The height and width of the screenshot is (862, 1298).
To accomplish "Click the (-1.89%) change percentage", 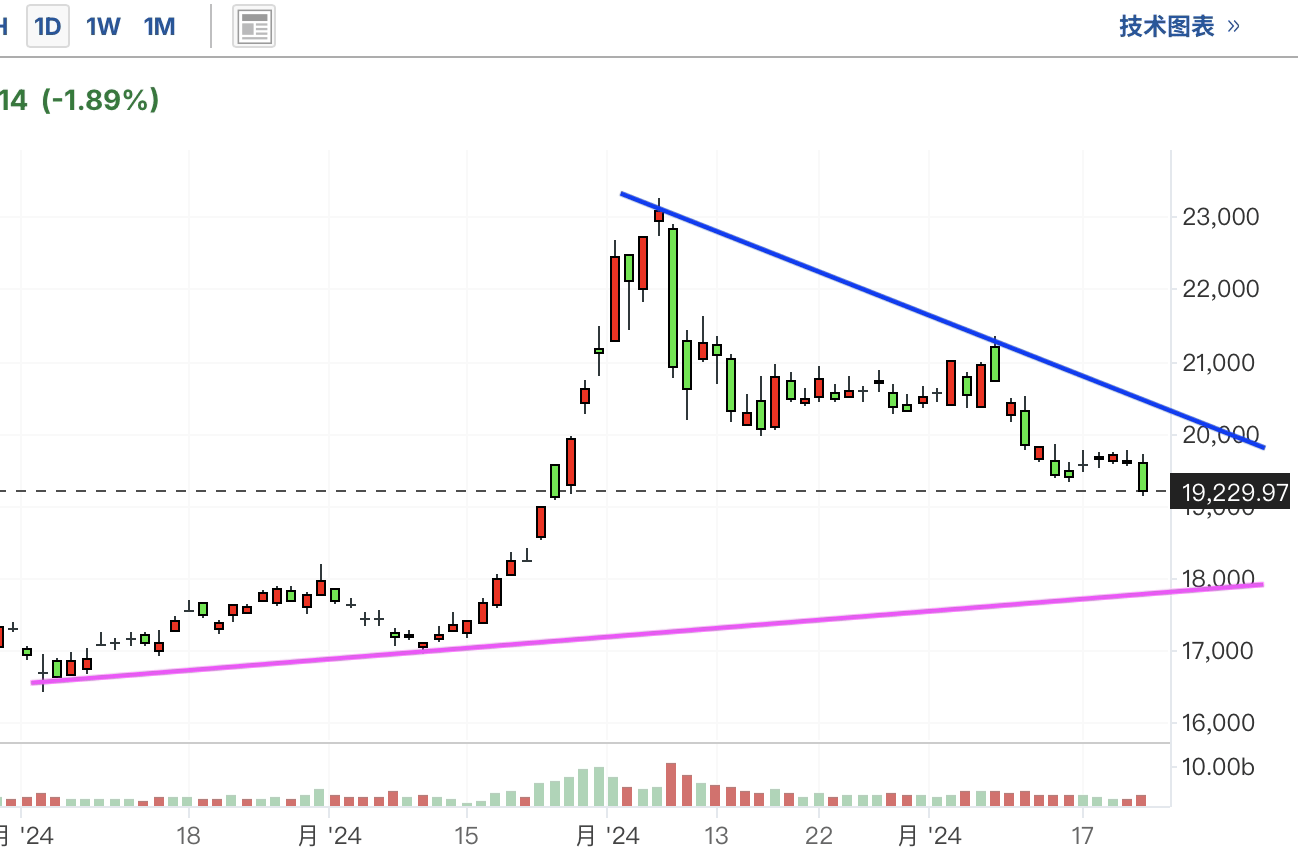I will (x=100, y=100).
